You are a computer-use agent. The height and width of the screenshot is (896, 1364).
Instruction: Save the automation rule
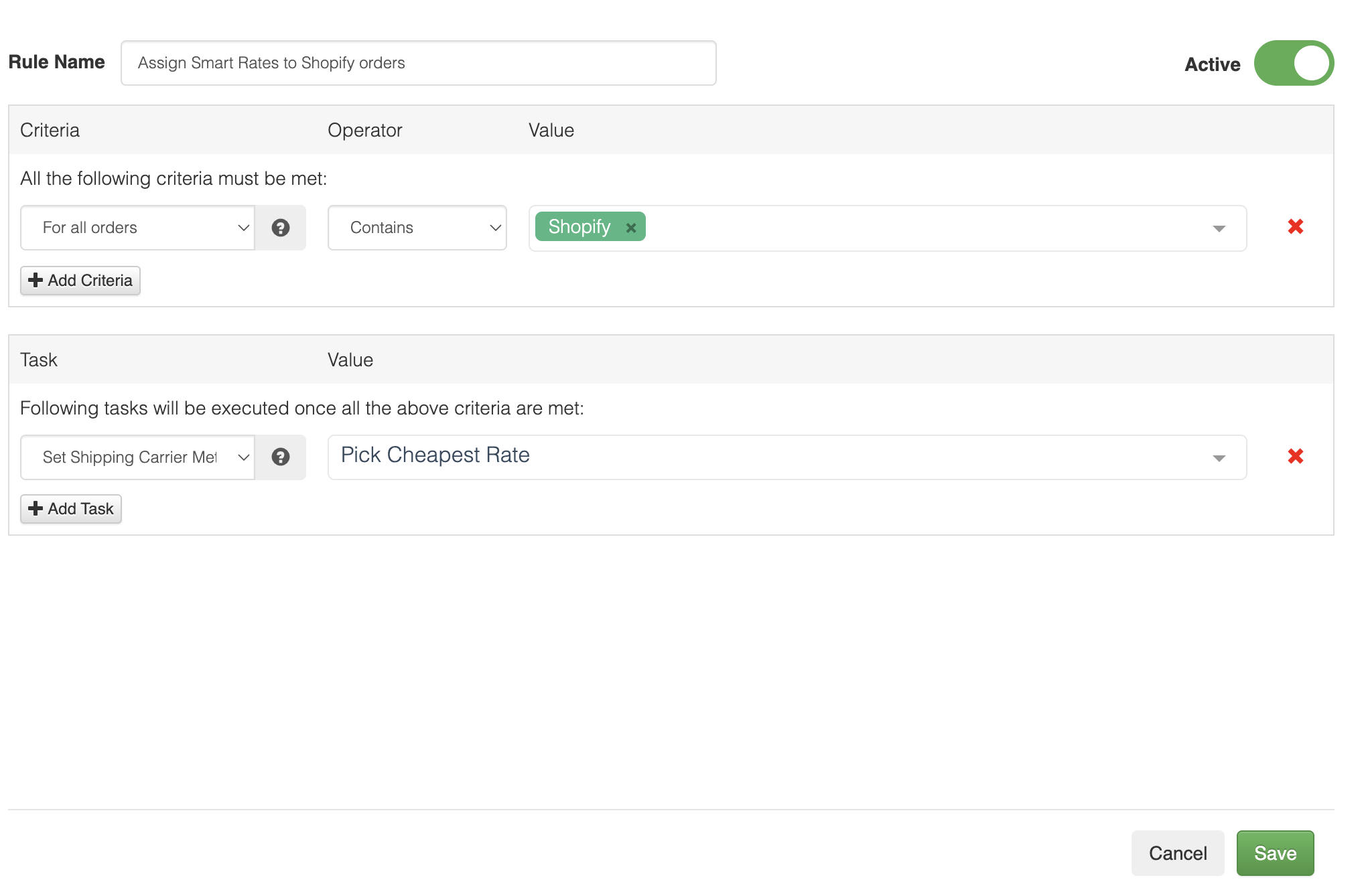[x=1274, y=853]
